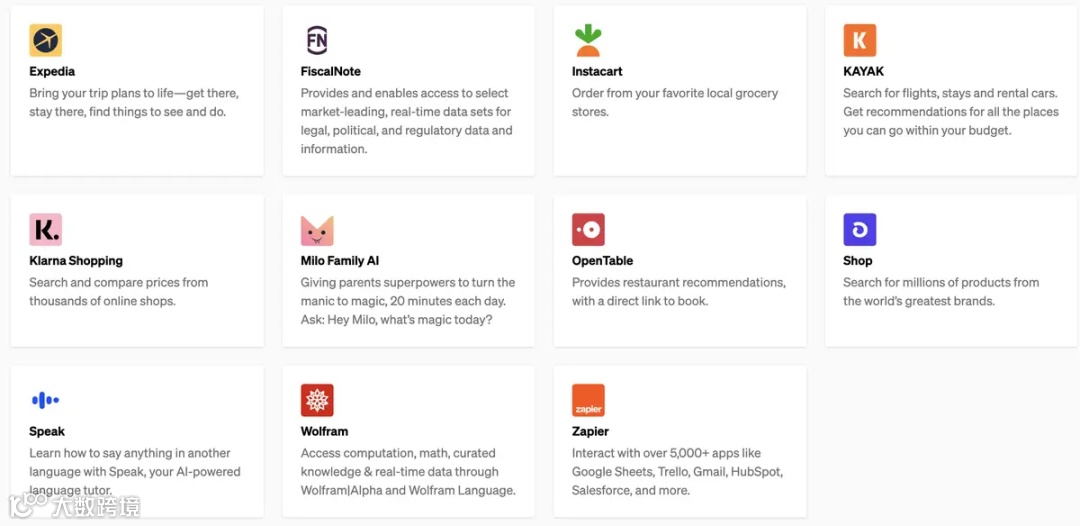Select the Klarna Shopping title text
This screenshot has width=1080, height=526.
76,261
